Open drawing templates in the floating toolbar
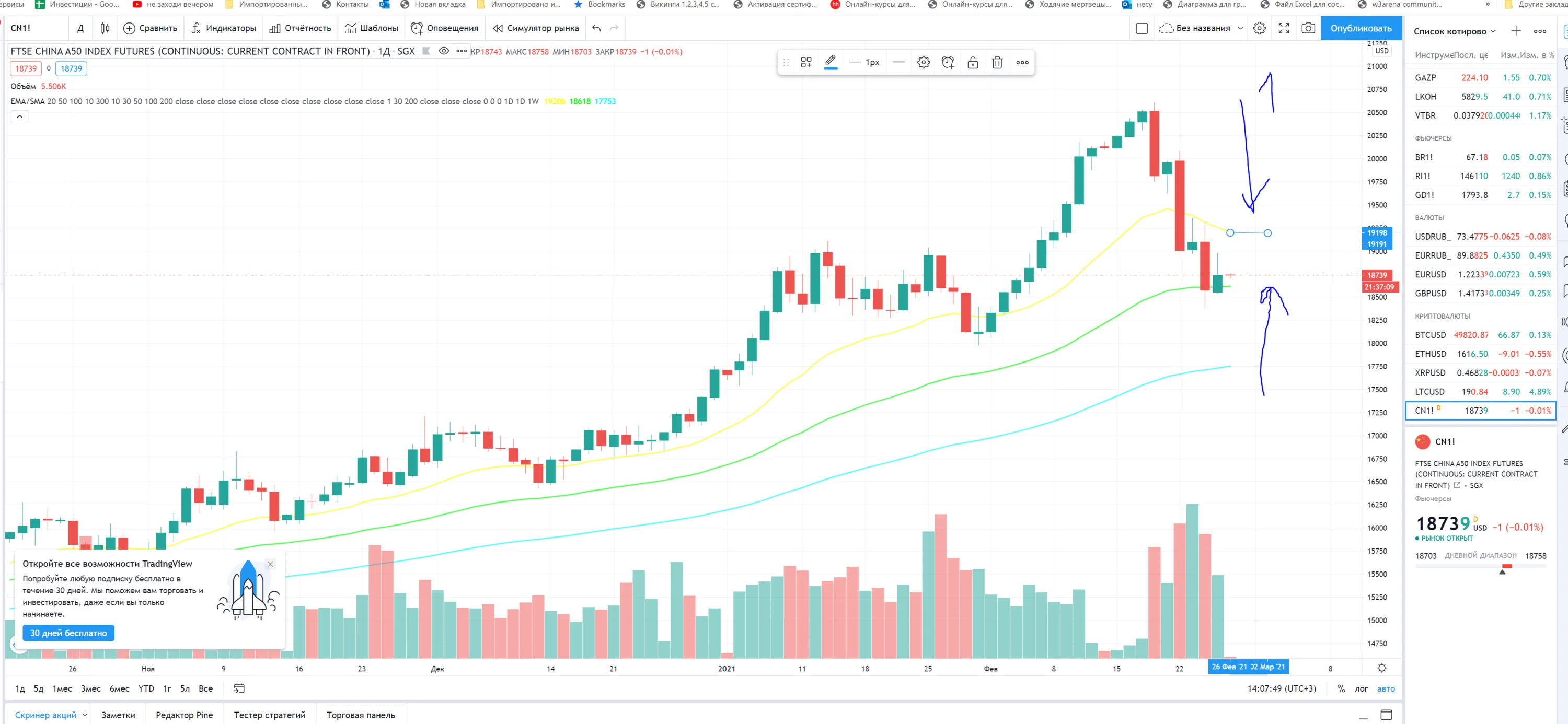1568x724 pixels. tap(806, 62)
